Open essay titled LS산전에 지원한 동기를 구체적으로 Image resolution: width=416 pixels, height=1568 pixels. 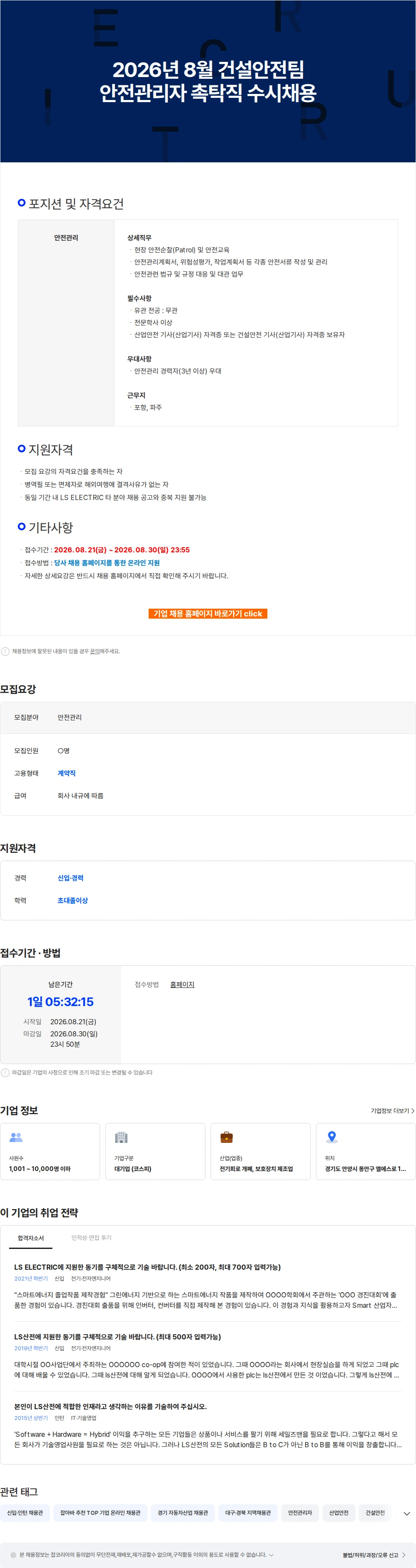tap(117, 1337)
